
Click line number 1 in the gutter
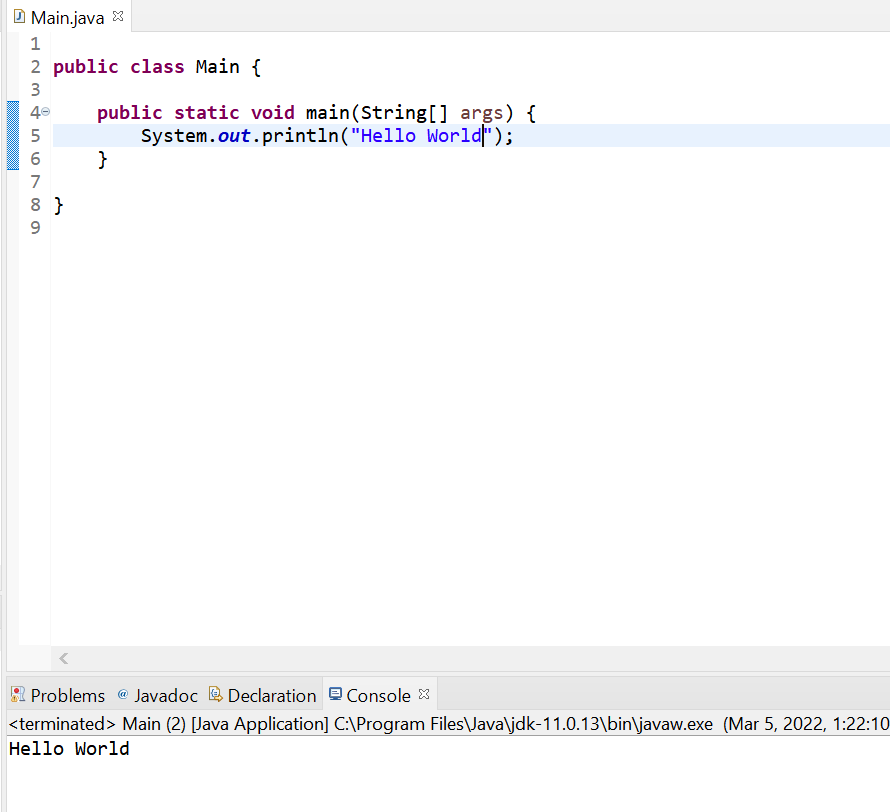(x=35, y=44)
